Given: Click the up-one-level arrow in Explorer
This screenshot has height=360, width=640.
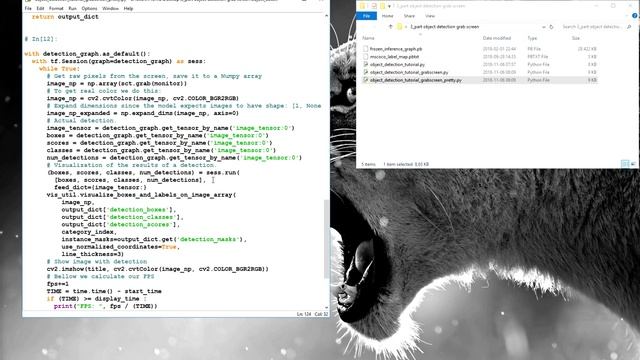Looking at the screenshot, I should 390,27.
